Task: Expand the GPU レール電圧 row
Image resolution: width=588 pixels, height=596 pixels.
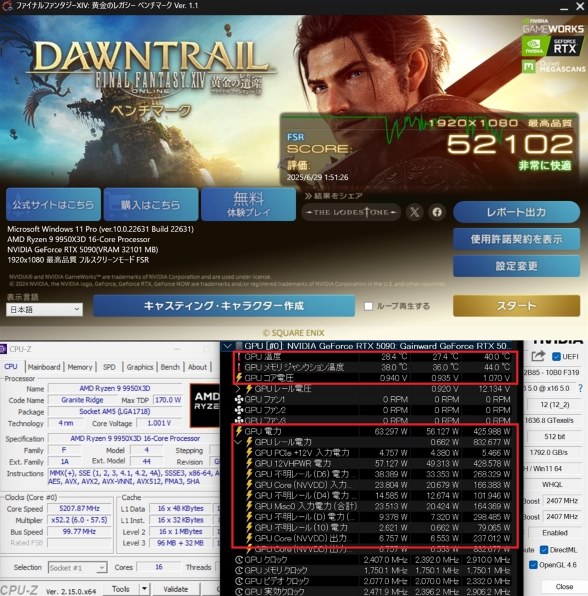Action: click(x=238, y=388)
